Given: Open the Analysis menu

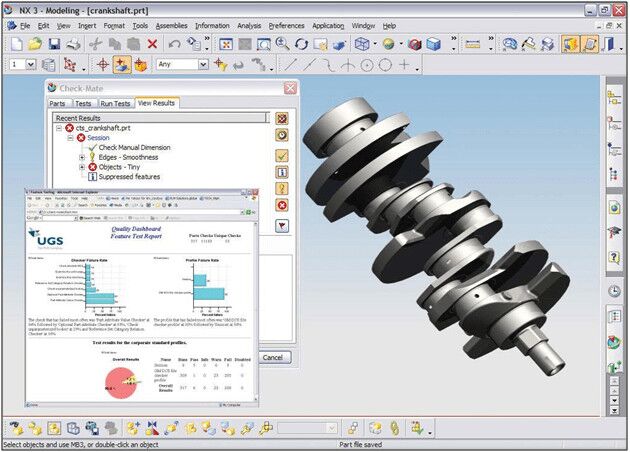Looking at the screenshot, I should point(249,26).
